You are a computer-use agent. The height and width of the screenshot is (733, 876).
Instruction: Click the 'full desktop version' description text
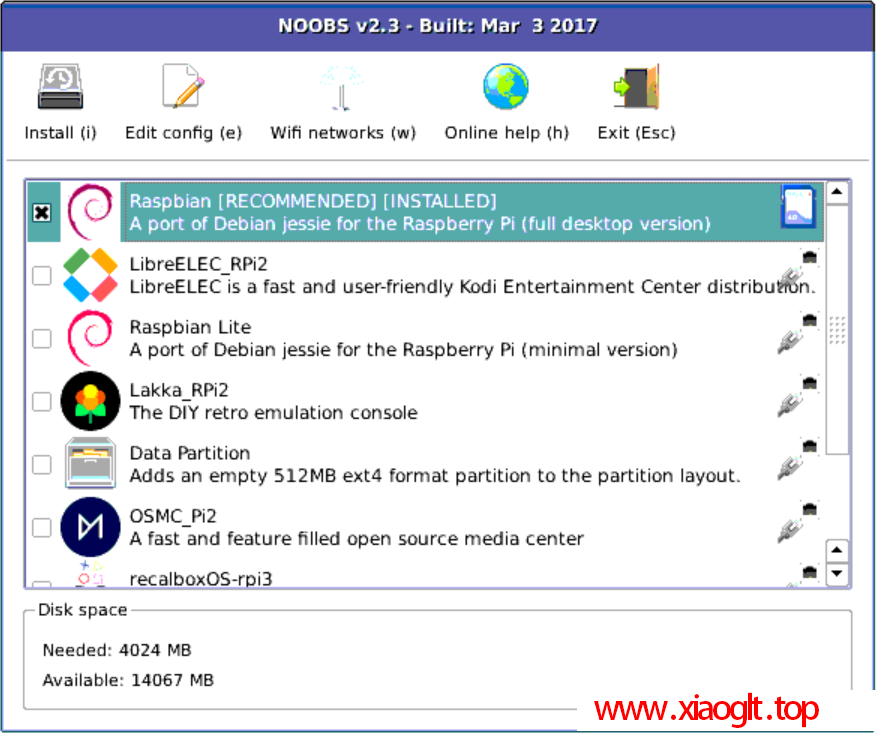point(420,224)
